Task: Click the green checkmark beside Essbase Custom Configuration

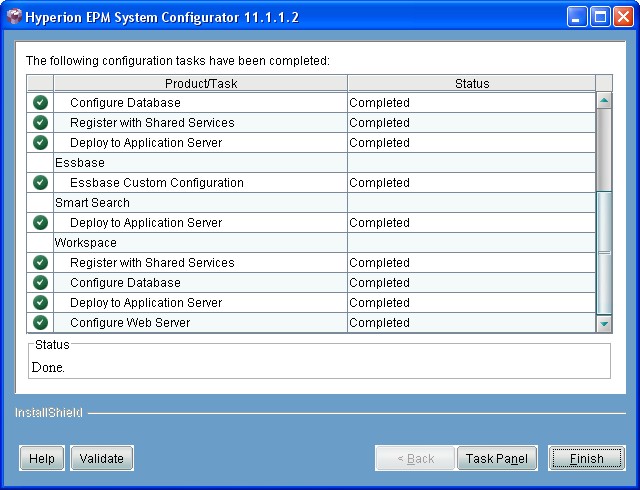Action: click(x=40, y=183)
